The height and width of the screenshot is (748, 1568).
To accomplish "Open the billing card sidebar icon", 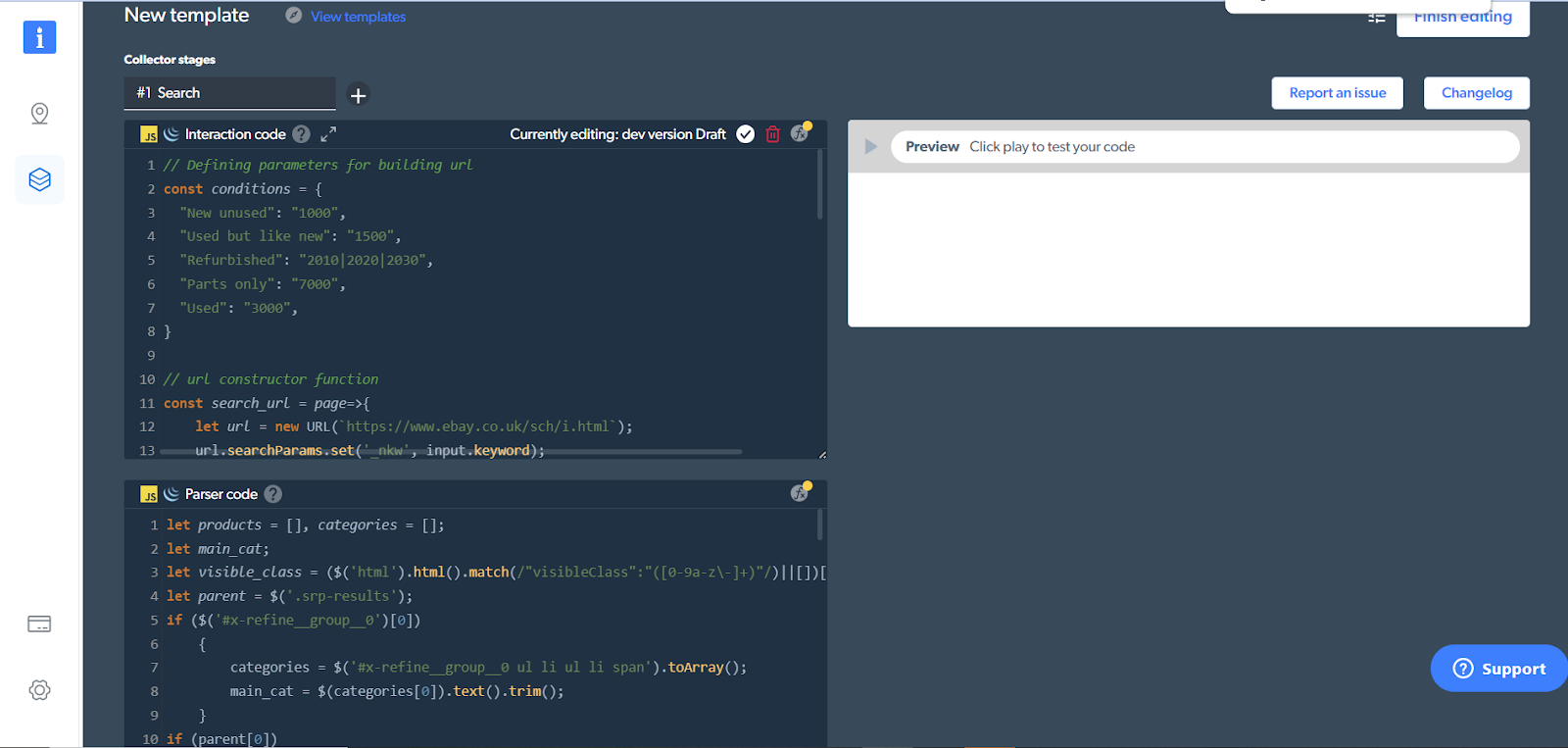I will [39, 624].
